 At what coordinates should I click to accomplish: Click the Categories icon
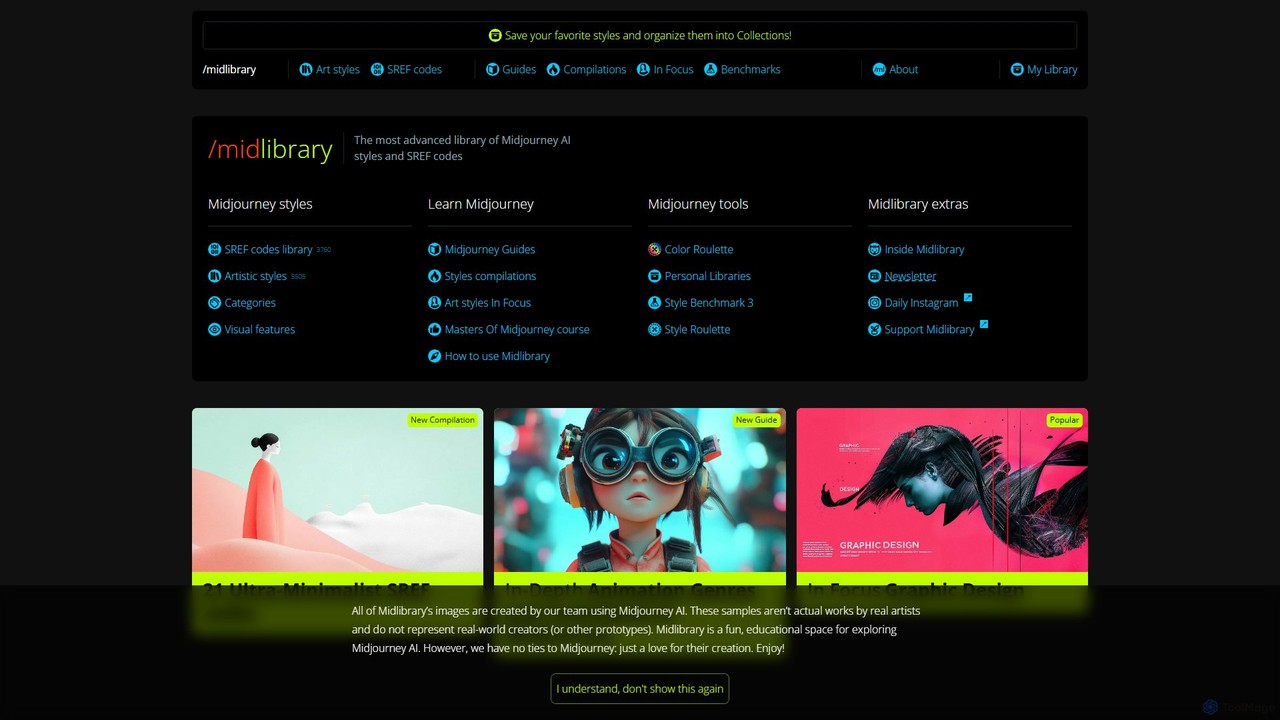point(214,302)
